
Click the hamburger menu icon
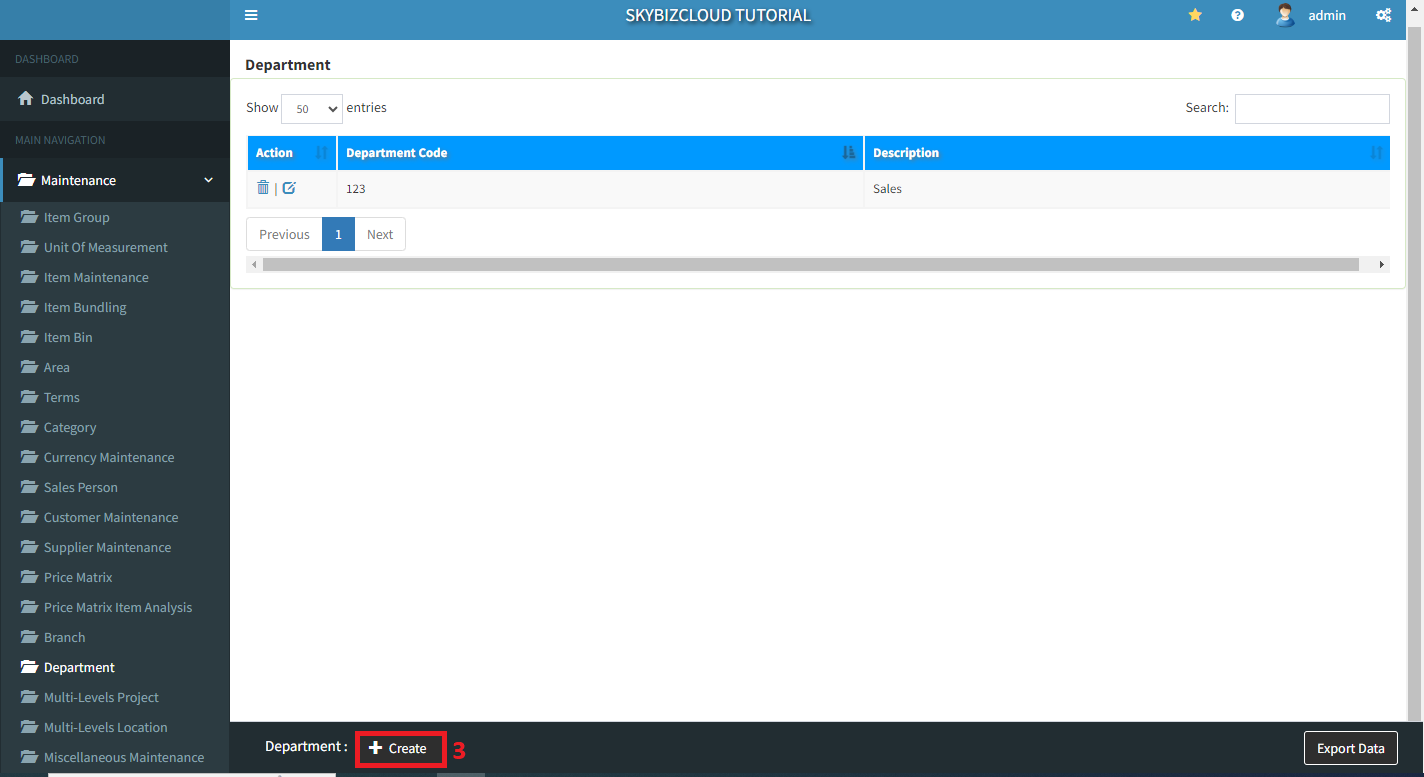[x=251, y=15]
